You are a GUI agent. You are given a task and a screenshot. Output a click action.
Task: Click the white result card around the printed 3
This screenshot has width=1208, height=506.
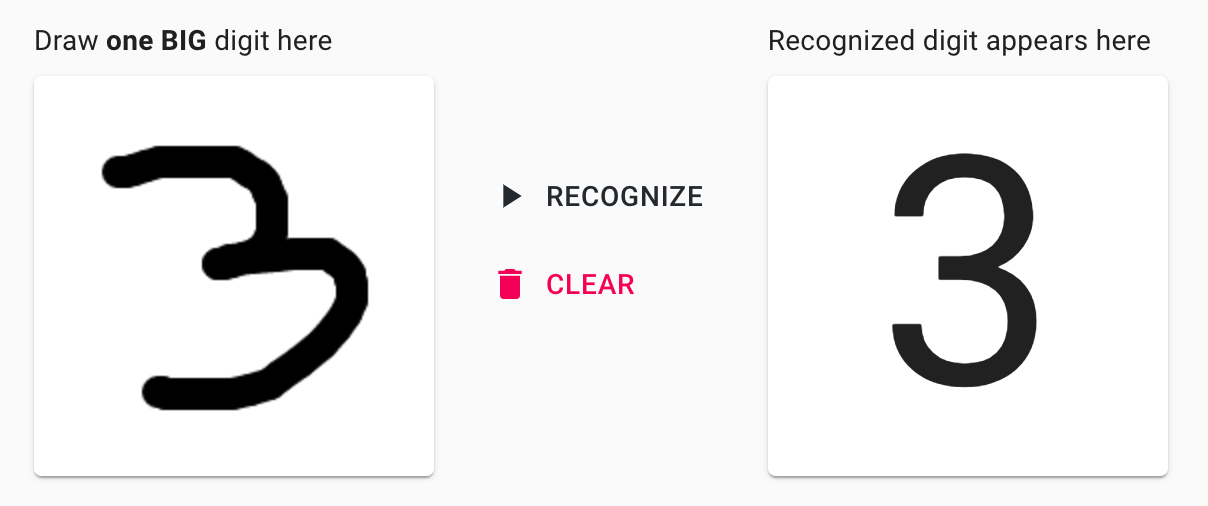tap(968, 276)
